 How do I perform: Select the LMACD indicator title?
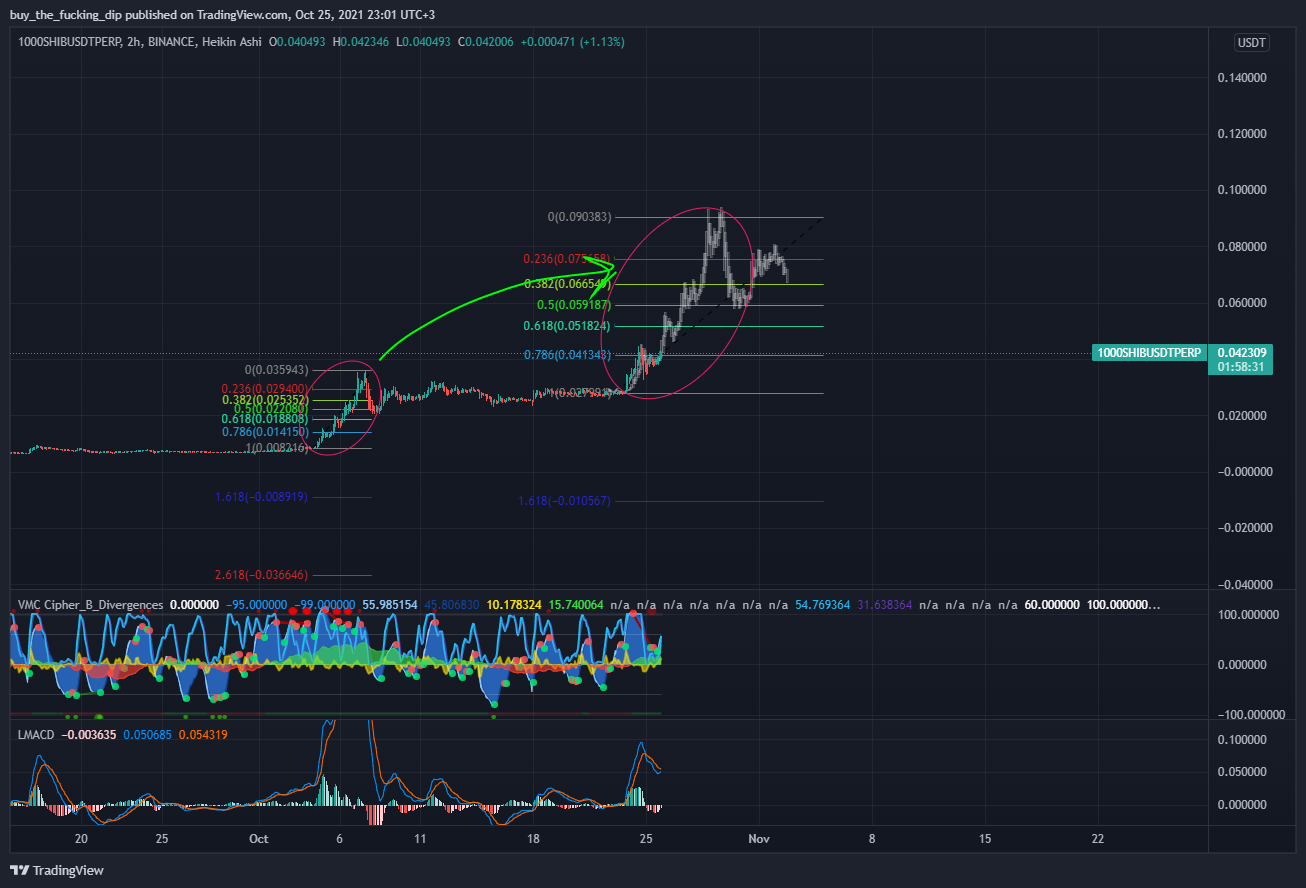click(37, 734)
